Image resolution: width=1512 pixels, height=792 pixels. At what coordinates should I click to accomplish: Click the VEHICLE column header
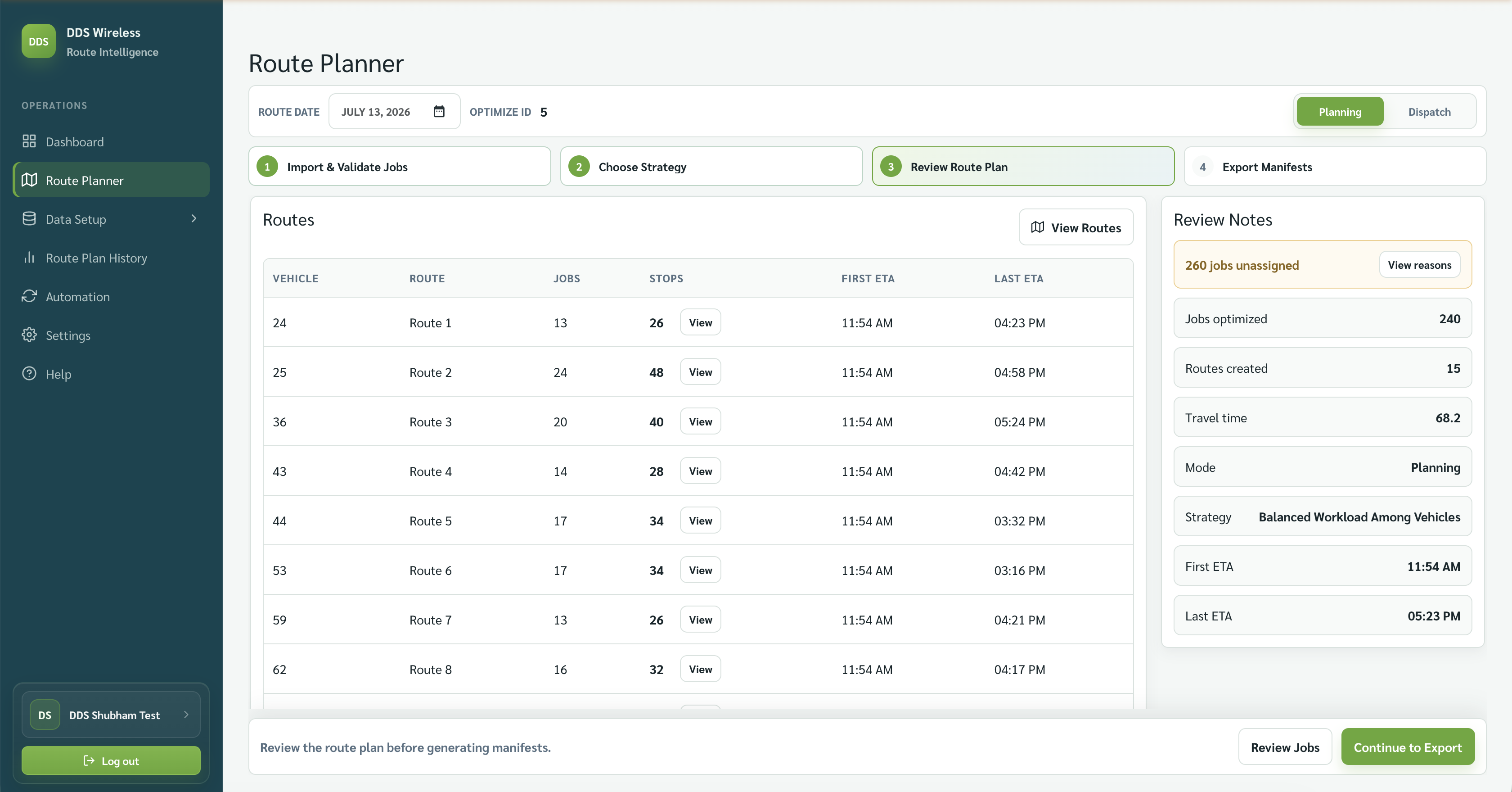click(x=295, y=278)
